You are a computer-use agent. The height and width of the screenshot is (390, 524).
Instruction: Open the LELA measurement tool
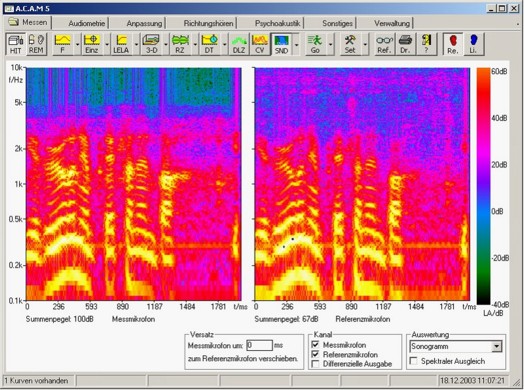121,44
